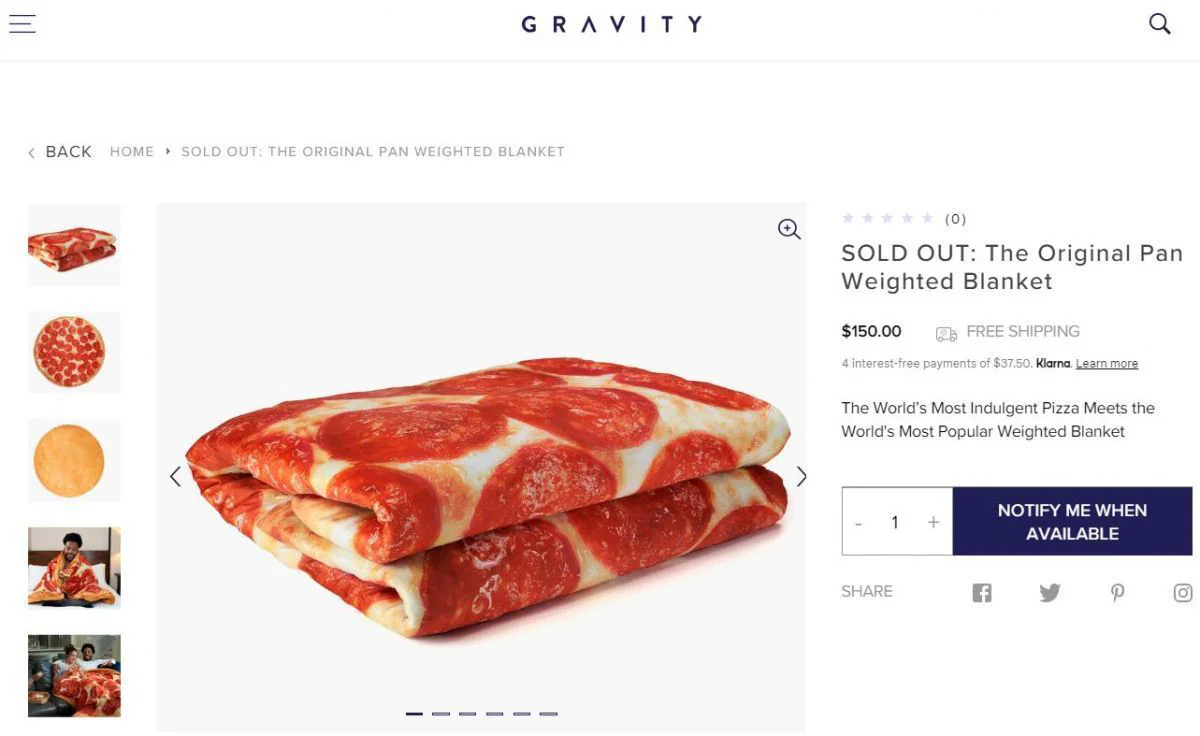Open the hamburger navigation menu
Screen dimensions: 1200x736
point(22,23)
